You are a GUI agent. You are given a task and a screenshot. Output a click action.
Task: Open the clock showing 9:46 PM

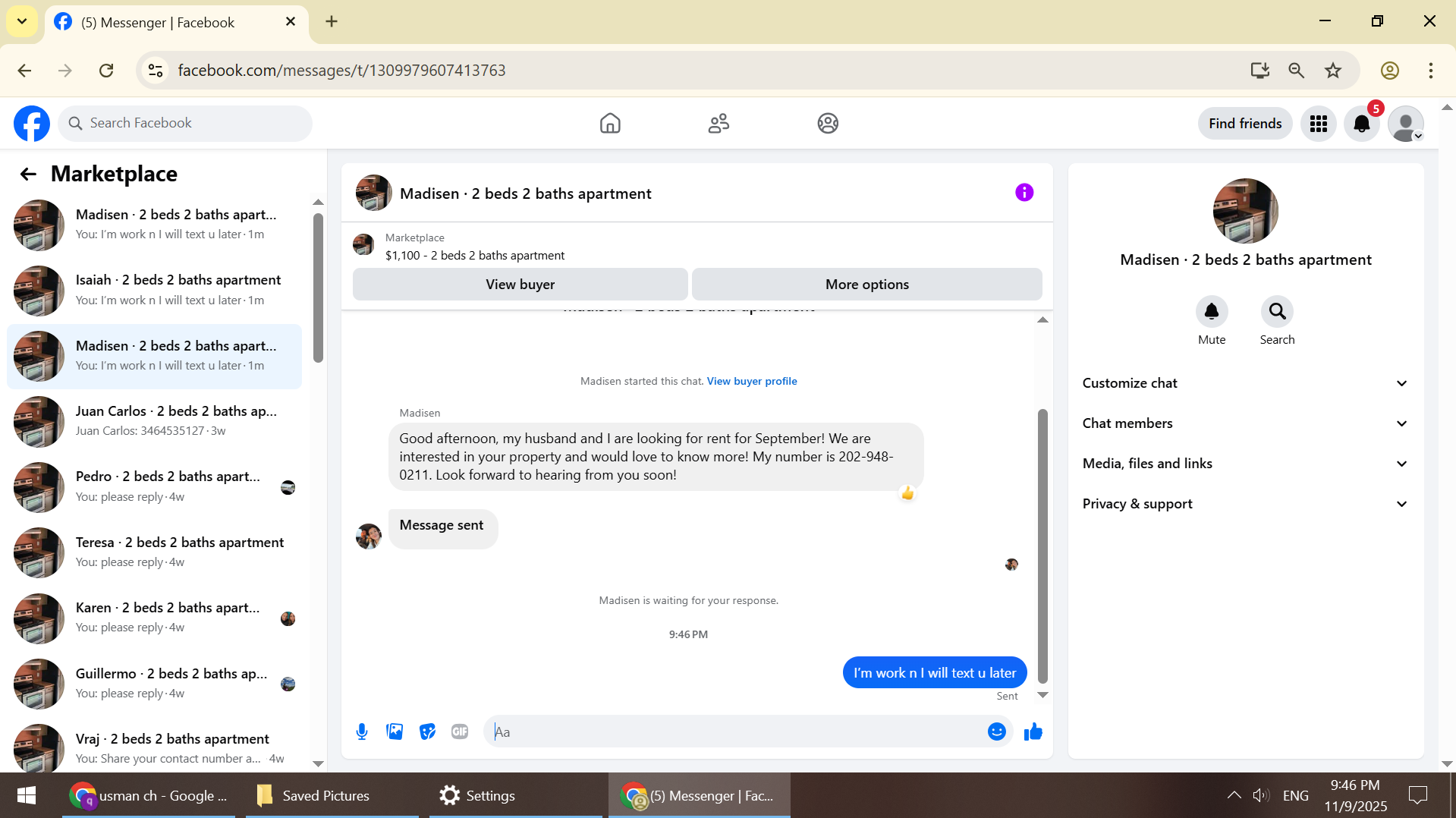[1356, 795]
